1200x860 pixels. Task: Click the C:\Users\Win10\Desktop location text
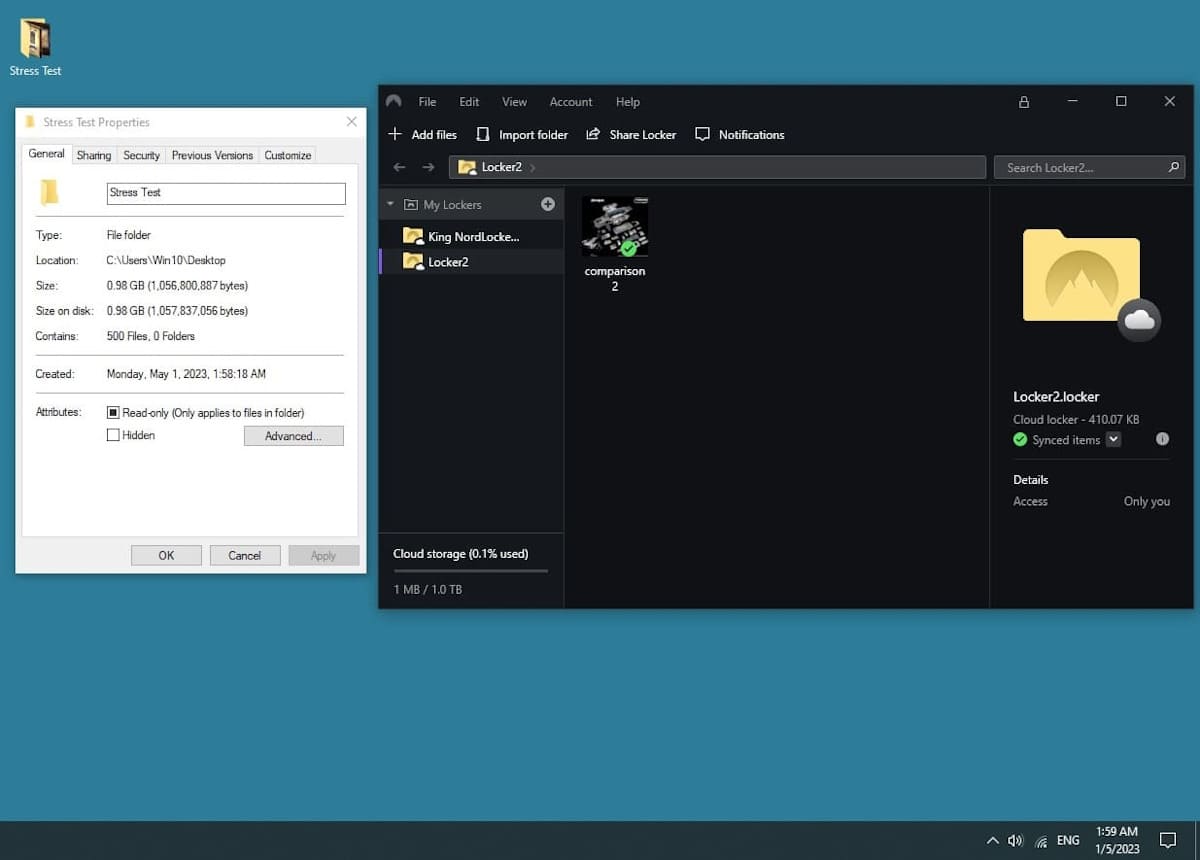click(x=166, y=260)
